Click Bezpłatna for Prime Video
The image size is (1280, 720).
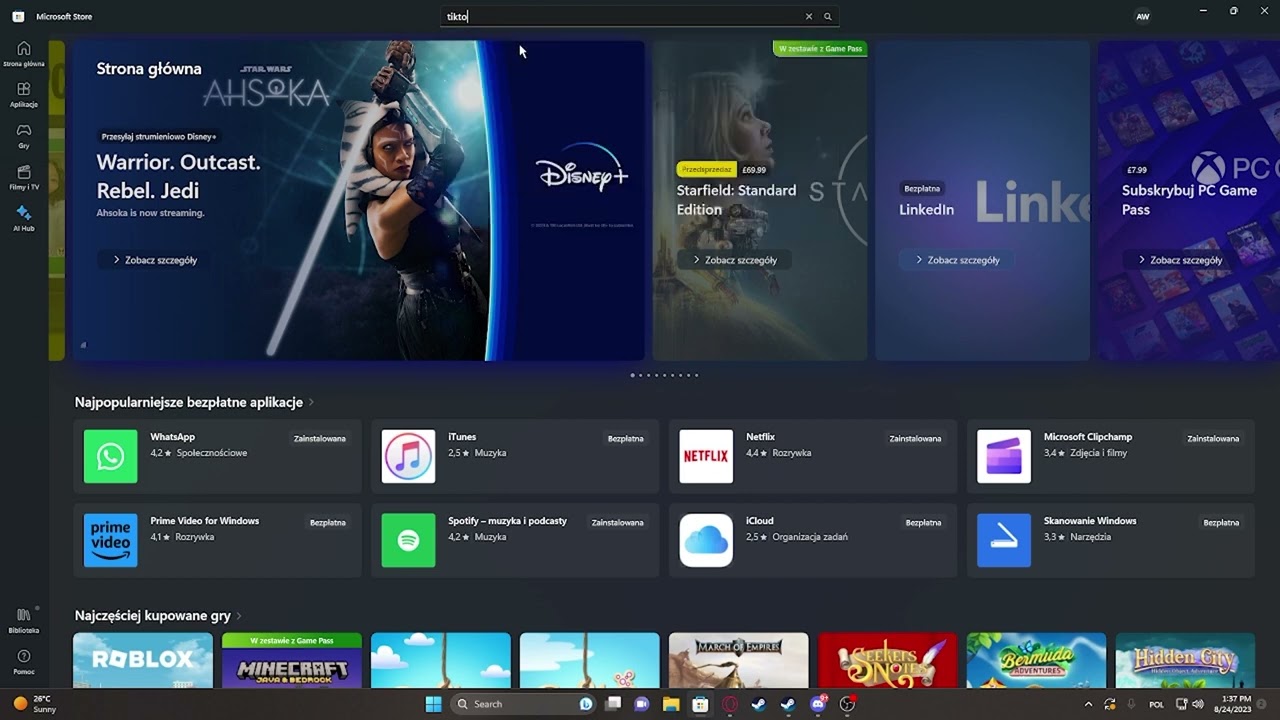[x=328, y=522]
